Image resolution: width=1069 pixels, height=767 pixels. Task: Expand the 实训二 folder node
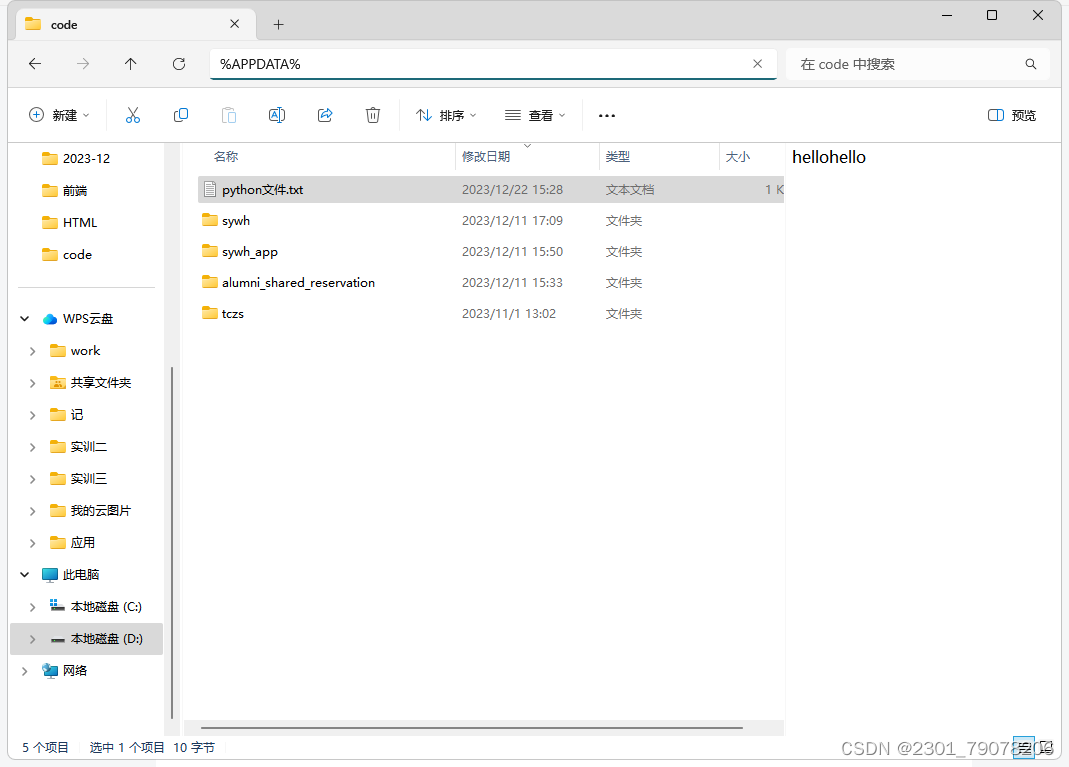[33, 447]
